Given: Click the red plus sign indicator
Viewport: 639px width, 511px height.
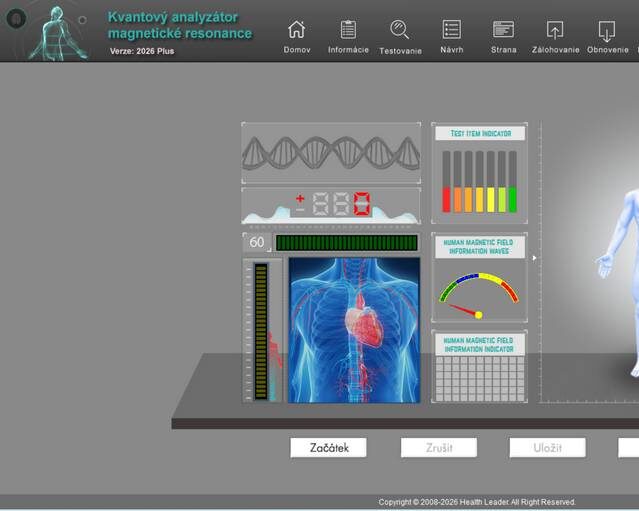Looking at the screenshot, I should [x=300, y=198].
